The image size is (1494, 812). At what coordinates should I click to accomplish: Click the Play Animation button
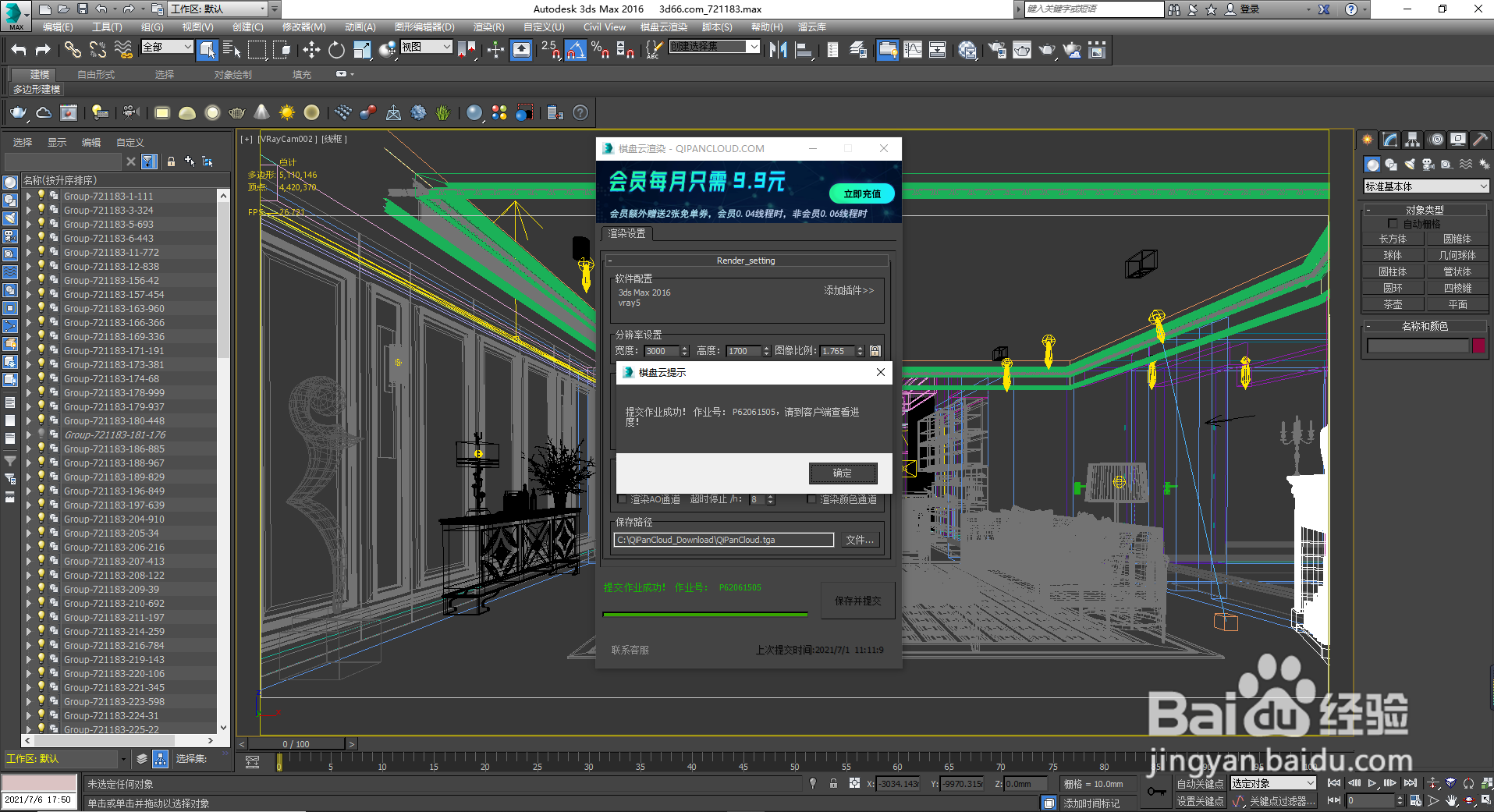tap(1372, 783)
